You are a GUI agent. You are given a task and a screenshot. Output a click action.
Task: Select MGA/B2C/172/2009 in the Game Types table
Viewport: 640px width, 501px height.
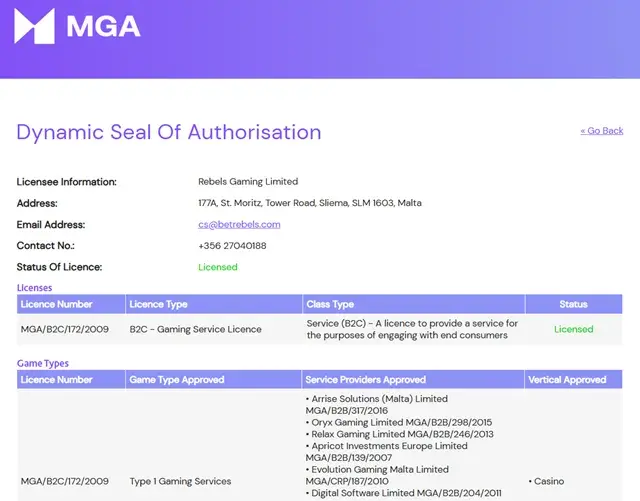tap(65, 481)
